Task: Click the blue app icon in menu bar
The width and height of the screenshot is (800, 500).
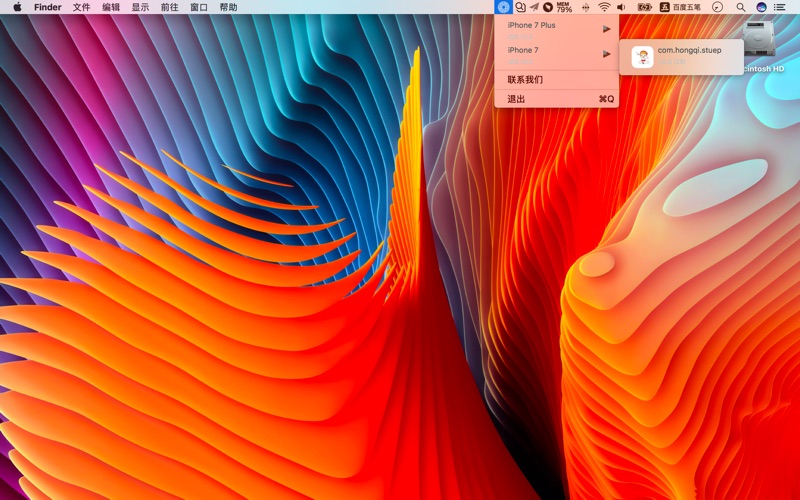Action: [x=503, y=7]
